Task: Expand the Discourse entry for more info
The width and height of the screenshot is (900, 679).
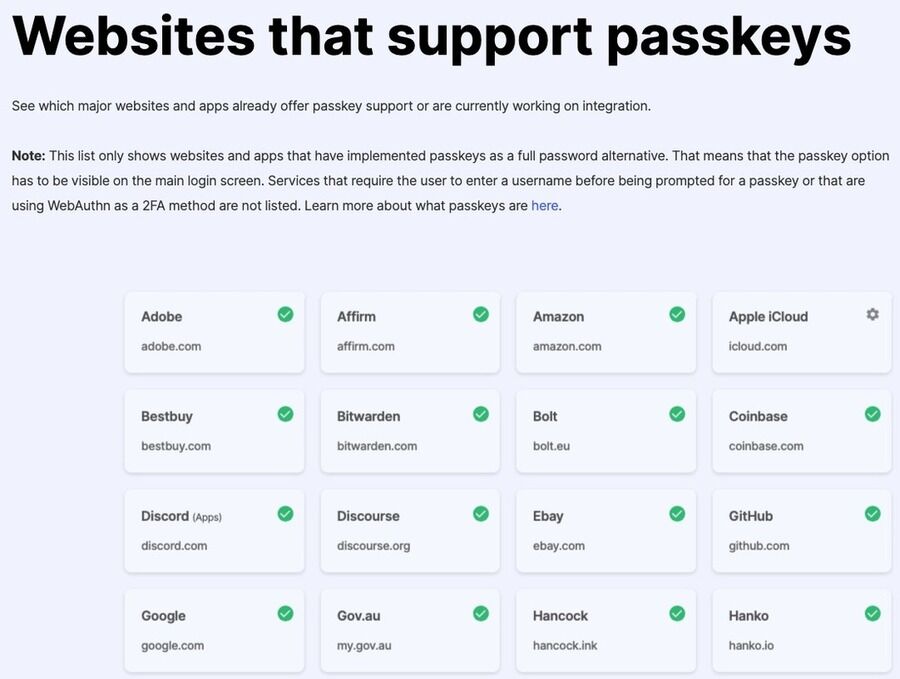Action: [410, 530]
